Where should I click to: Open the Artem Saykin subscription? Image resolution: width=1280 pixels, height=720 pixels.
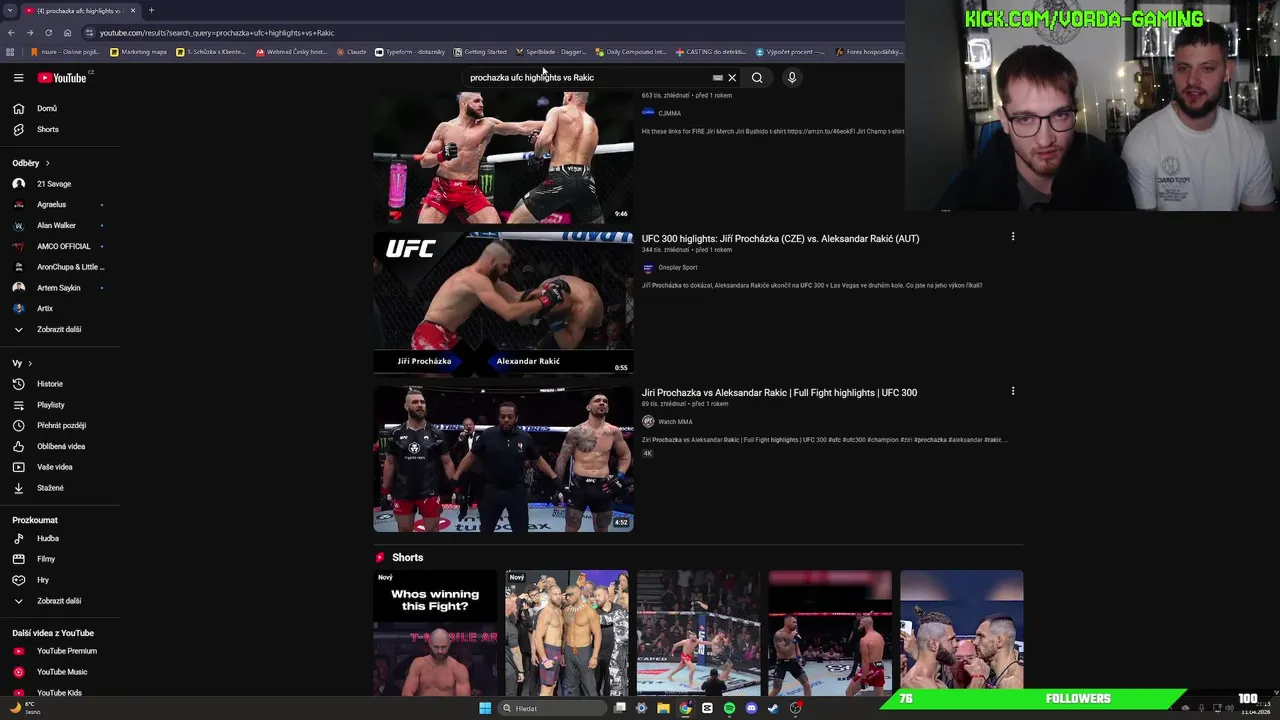tap(60, 288)
